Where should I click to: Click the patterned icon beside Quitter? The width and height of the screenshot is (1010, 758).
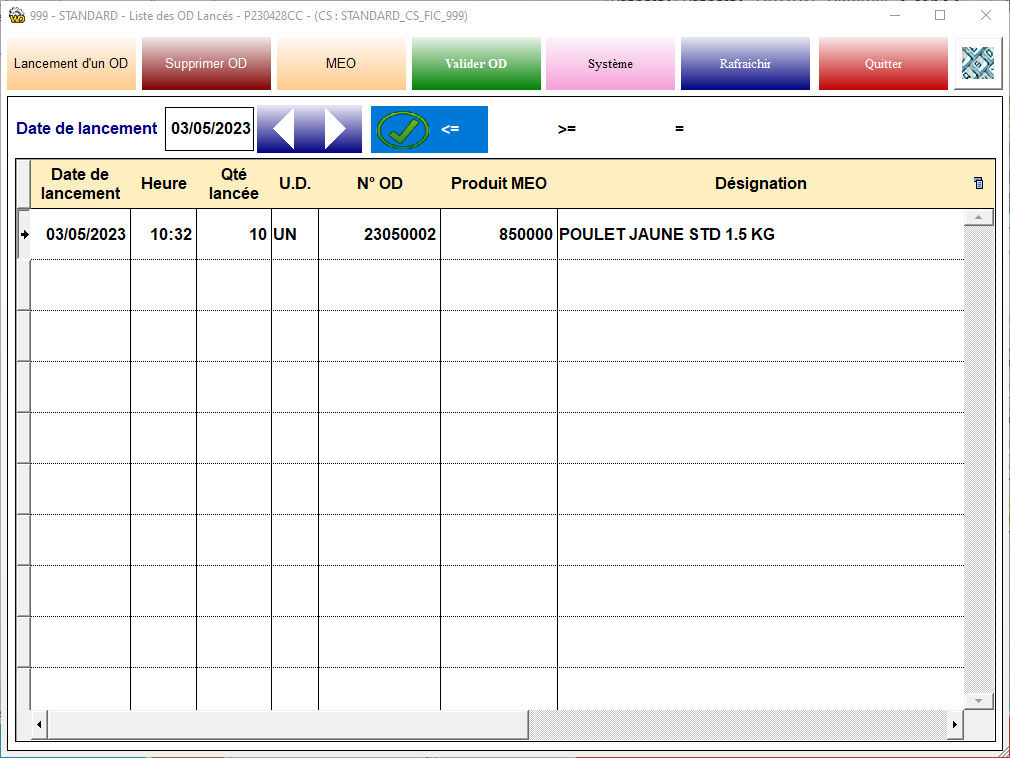(x=977, y=64)
